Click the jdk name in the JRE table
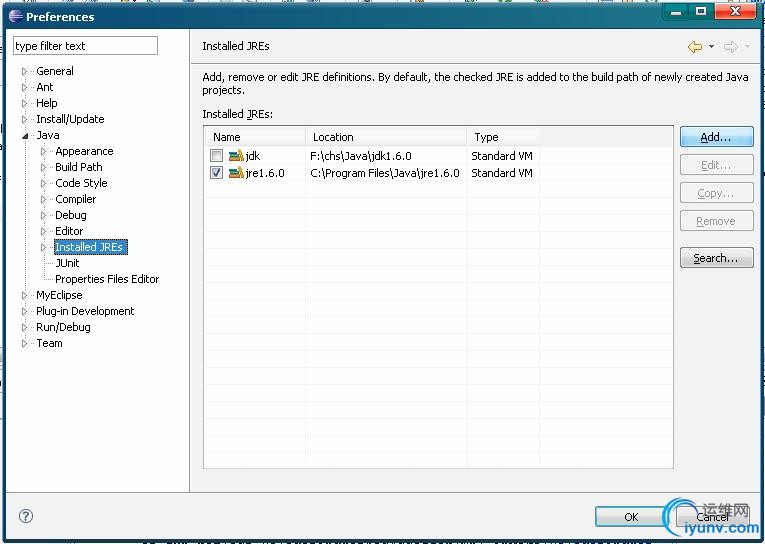The width and height of the screenshot is (765, 544). [253, 156]
